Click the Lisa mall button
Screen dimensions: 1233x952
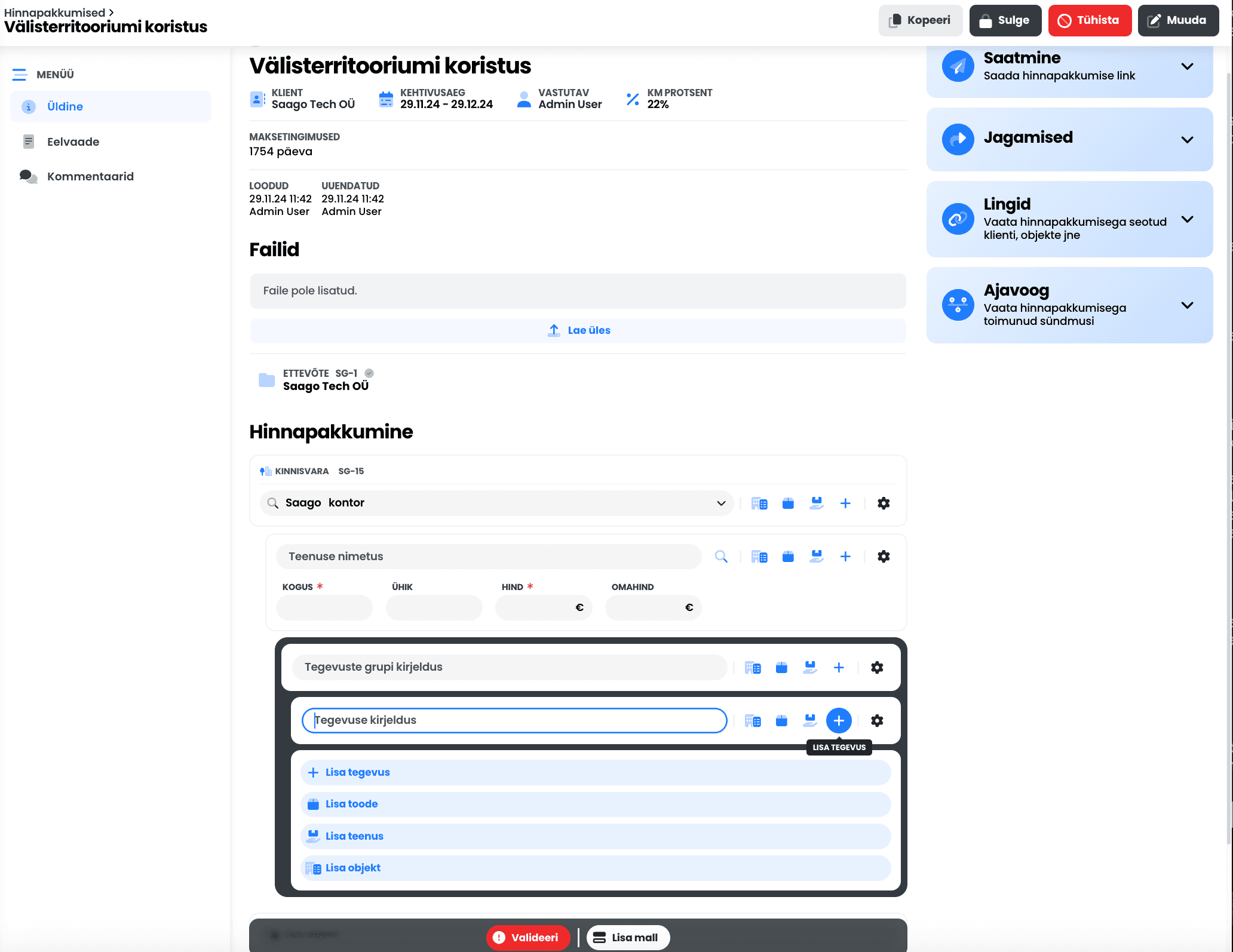(x=628, y=938)
